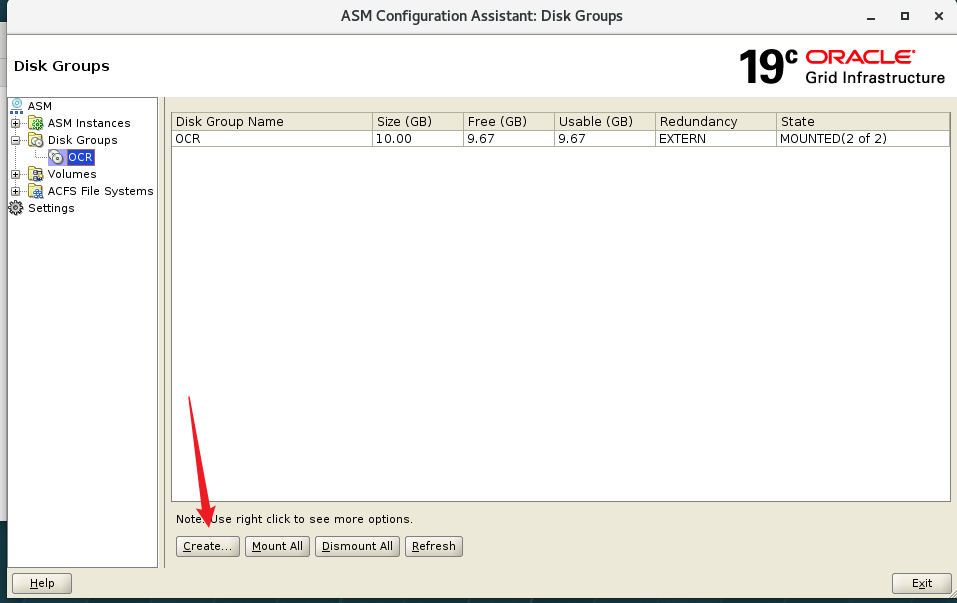957x603 pixels.
Task: Click the ACFS File Systems folder icon
Action: pyautogui.click(x=36, y=192)
